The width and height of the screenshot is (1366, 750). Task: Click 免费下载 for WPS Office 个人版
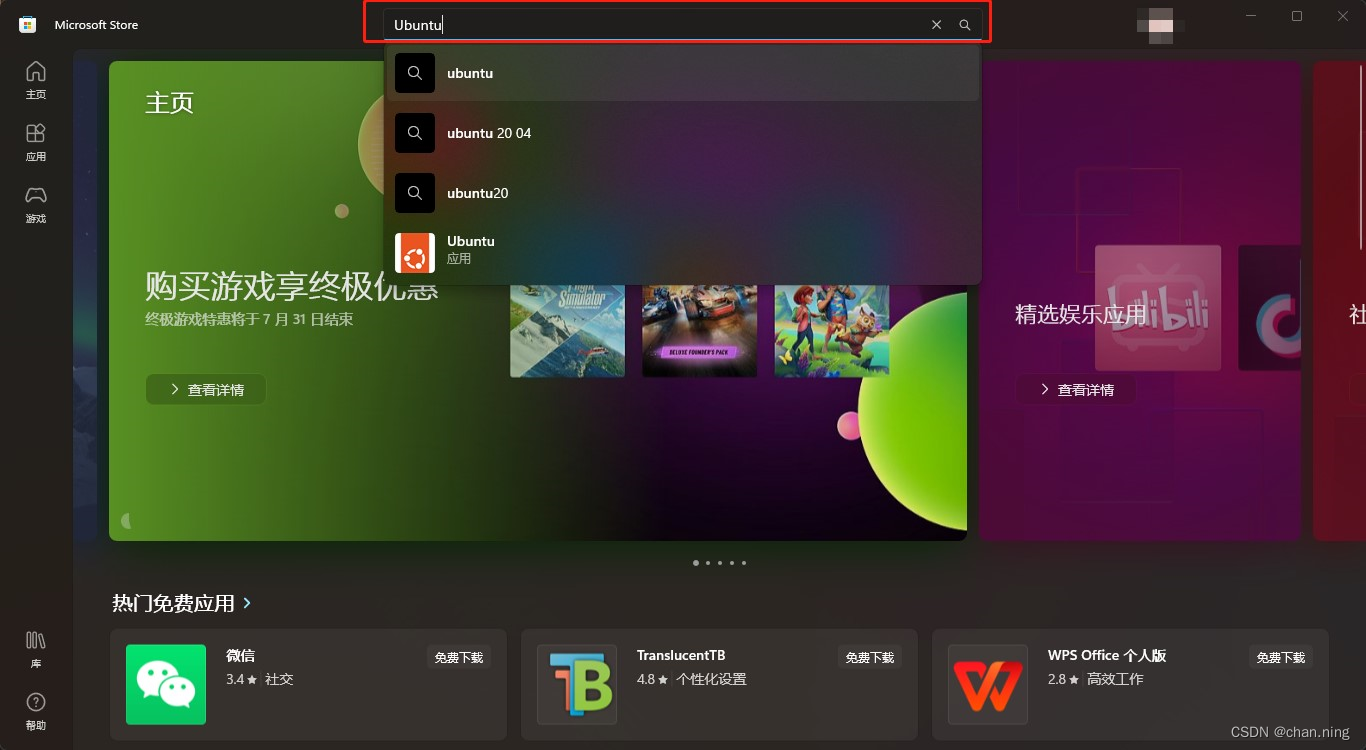1281,657
